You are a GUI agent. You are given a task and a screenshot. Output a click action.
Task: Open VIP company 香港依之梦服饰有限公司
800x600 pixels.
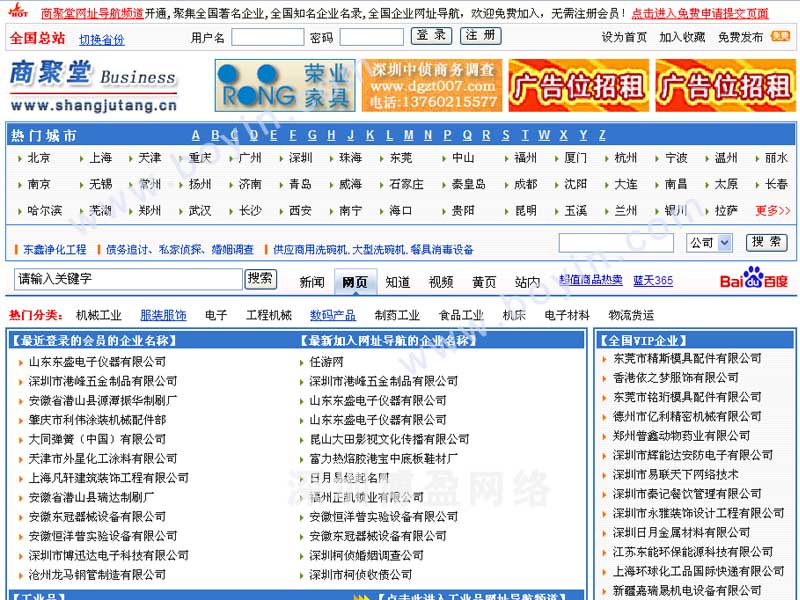tap(676, 378)
